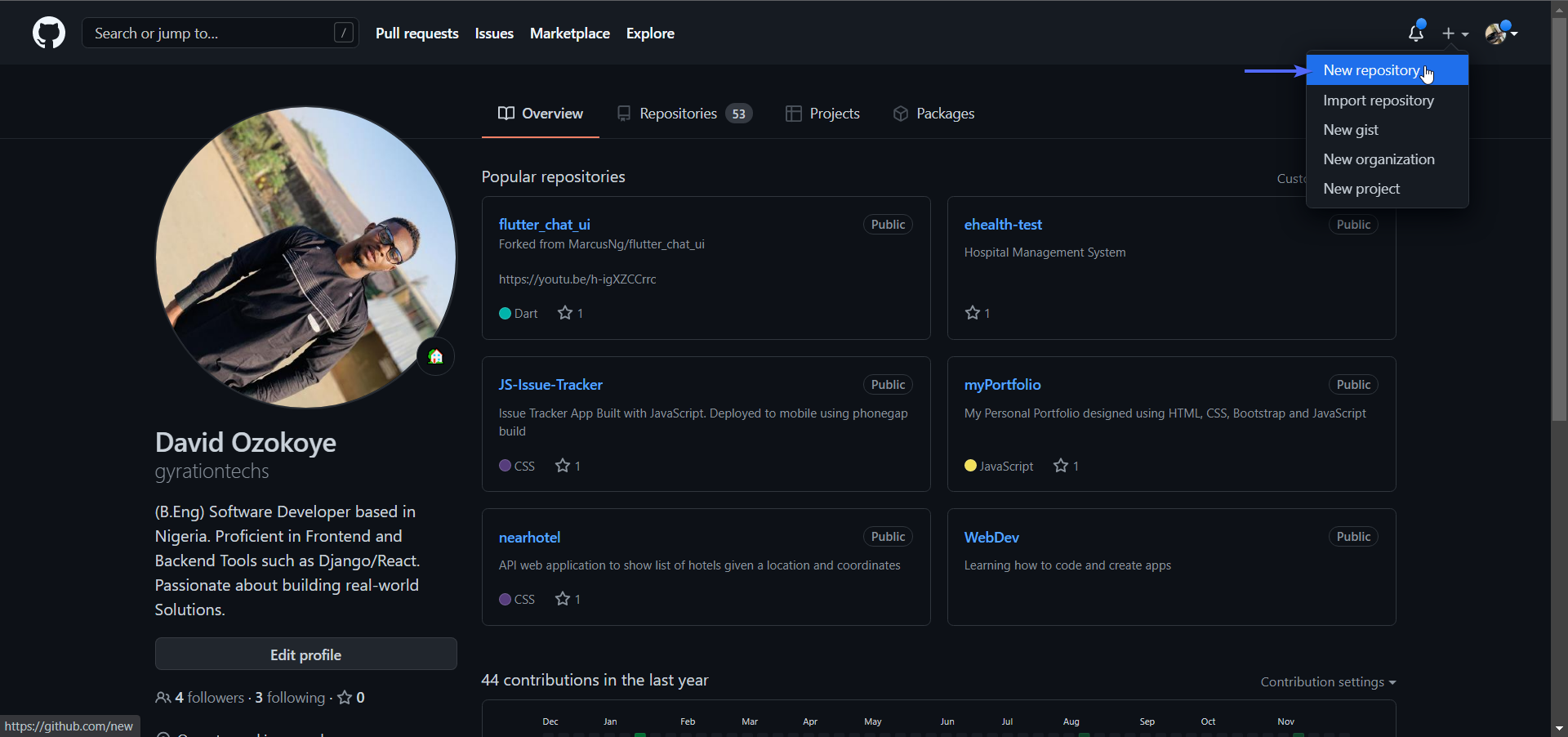Open GitHub homepage via Octocat logo

[49, 33]
